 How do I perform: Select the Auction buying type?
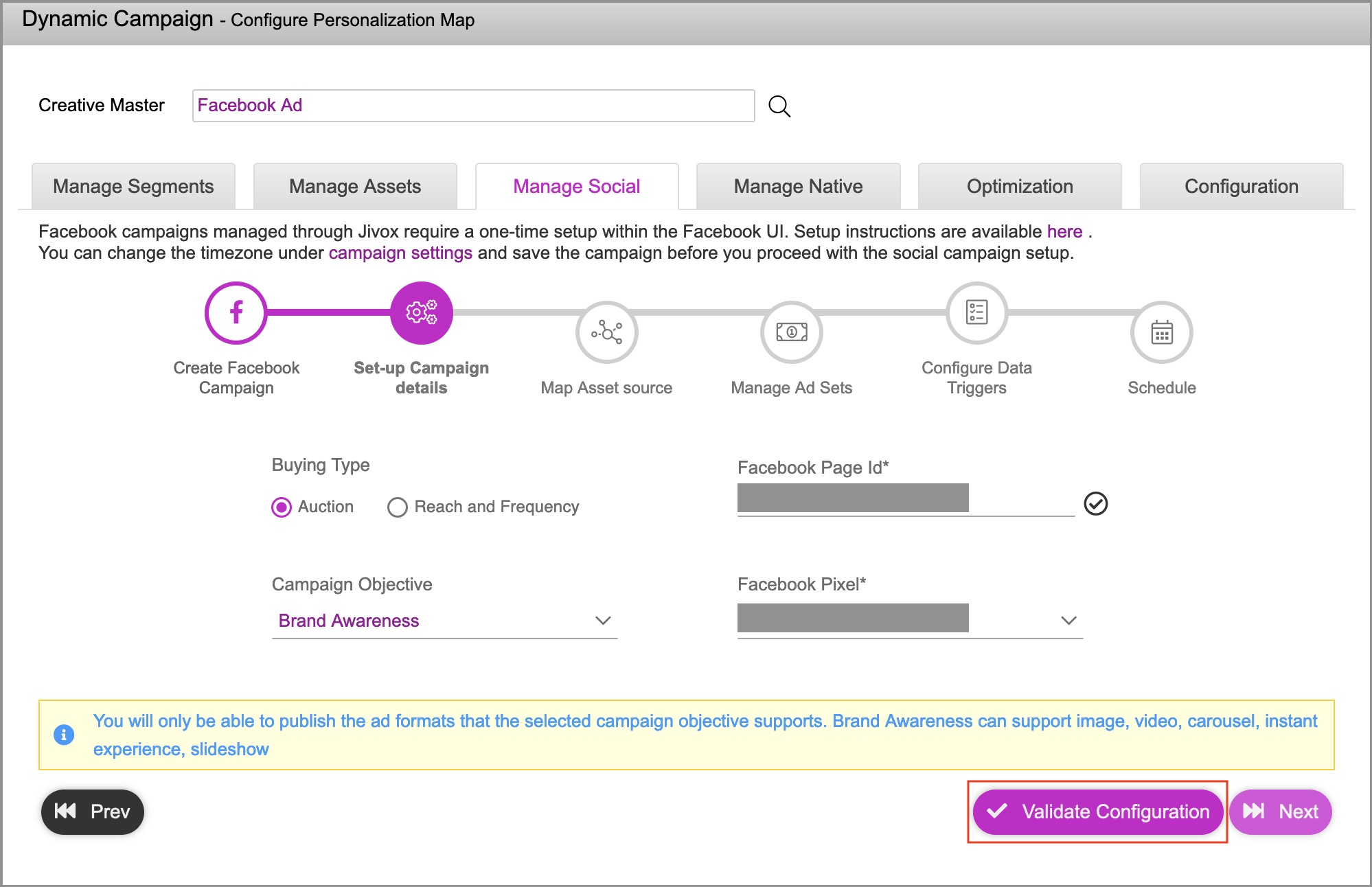(x=282, y=507)
